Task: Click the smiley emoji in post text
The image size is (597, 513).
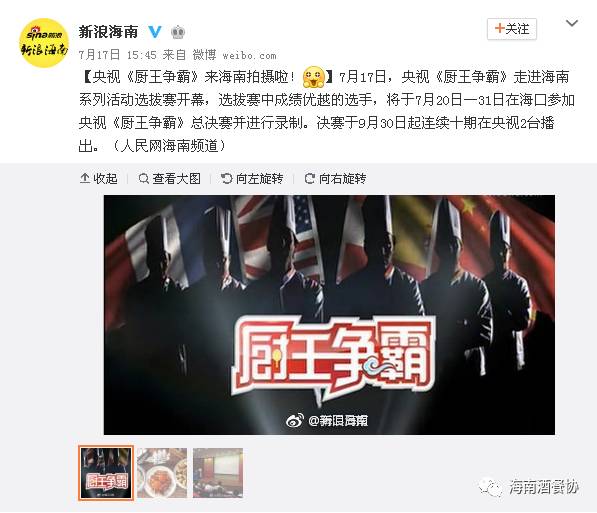Action: pyautogui.click(x=314, y=77)
